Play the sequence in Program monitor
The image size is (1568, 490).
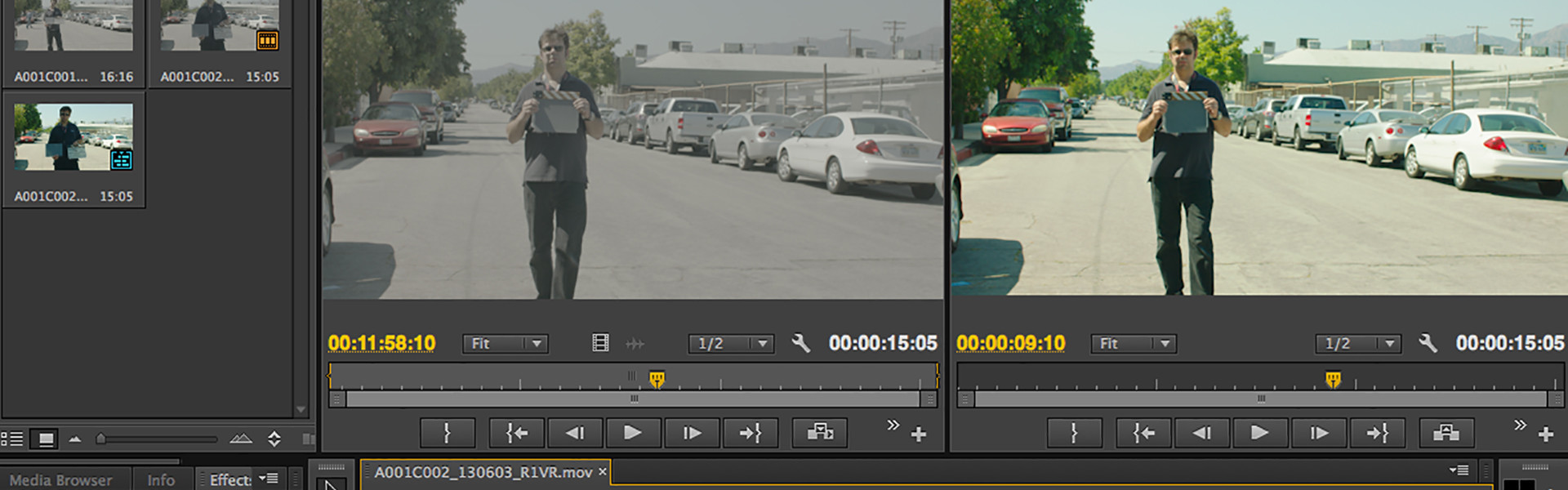click(x=1260, y=433)
